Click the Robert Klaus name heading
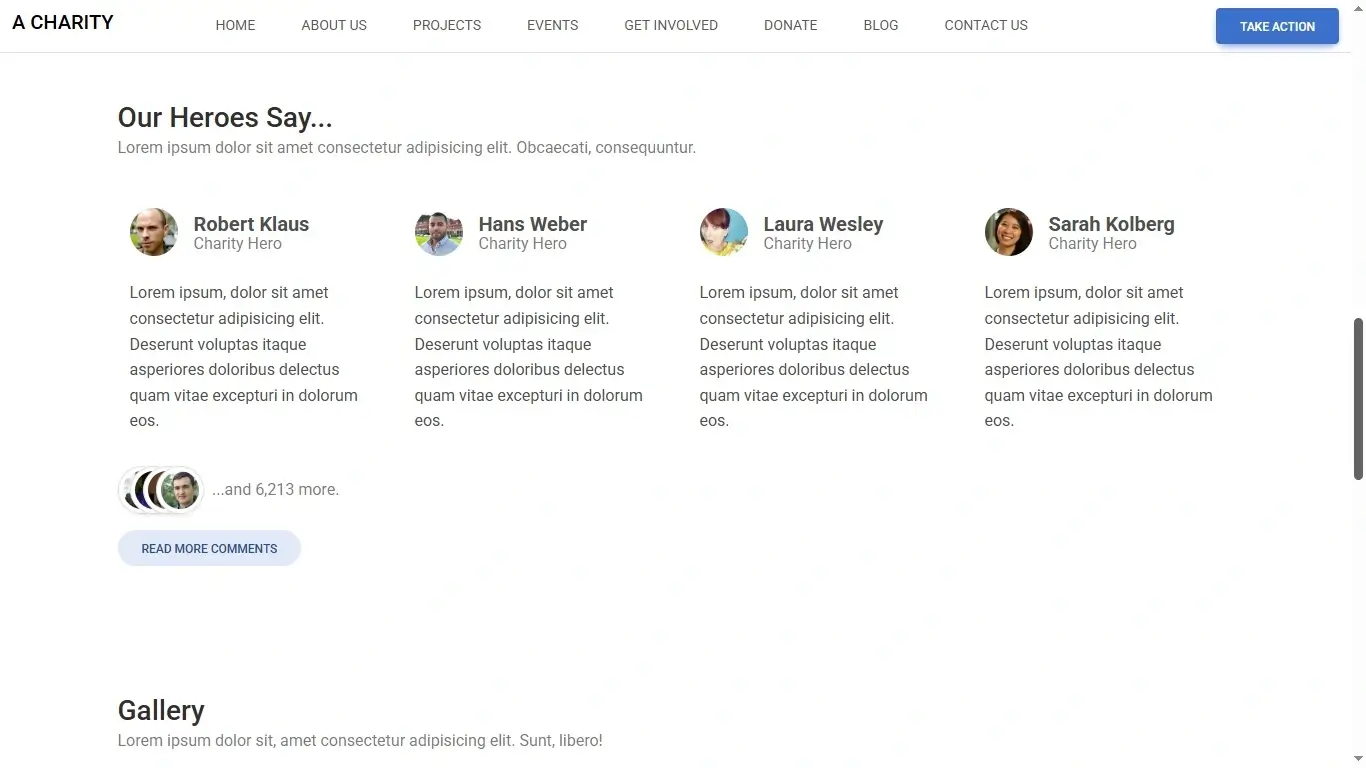The width and height of the screenshot is (1366, 768). click(x=251, y=224)
